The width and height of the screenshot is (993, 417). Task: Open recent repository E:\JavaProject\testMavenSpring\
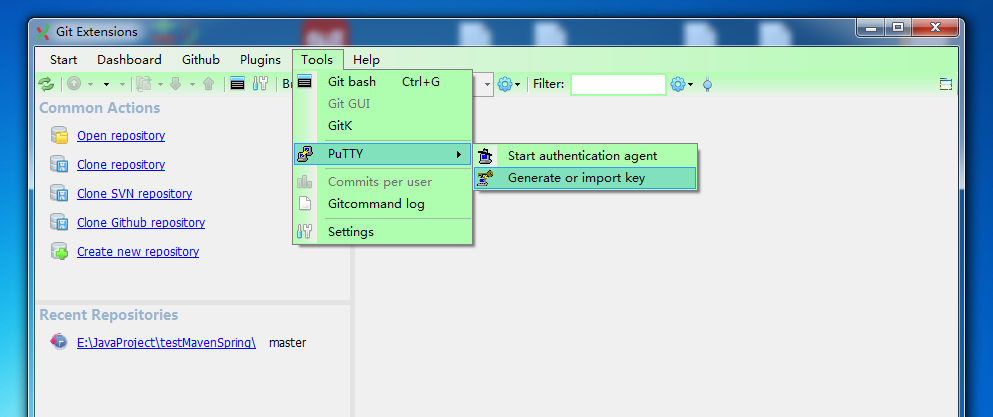(167, 343)
